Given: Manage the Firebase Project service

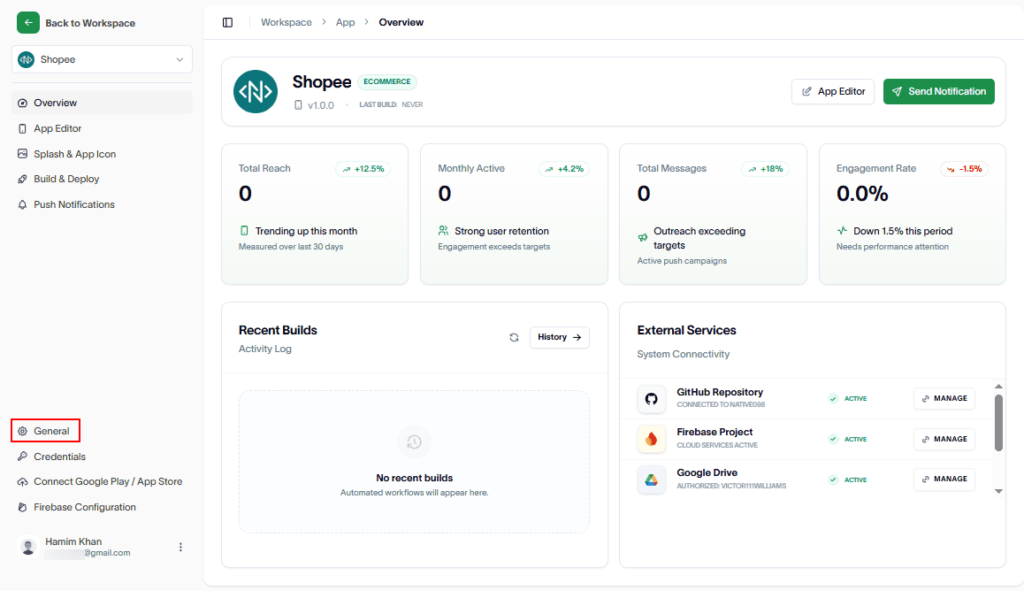Looking at the screenshot, I should (944, 439).
